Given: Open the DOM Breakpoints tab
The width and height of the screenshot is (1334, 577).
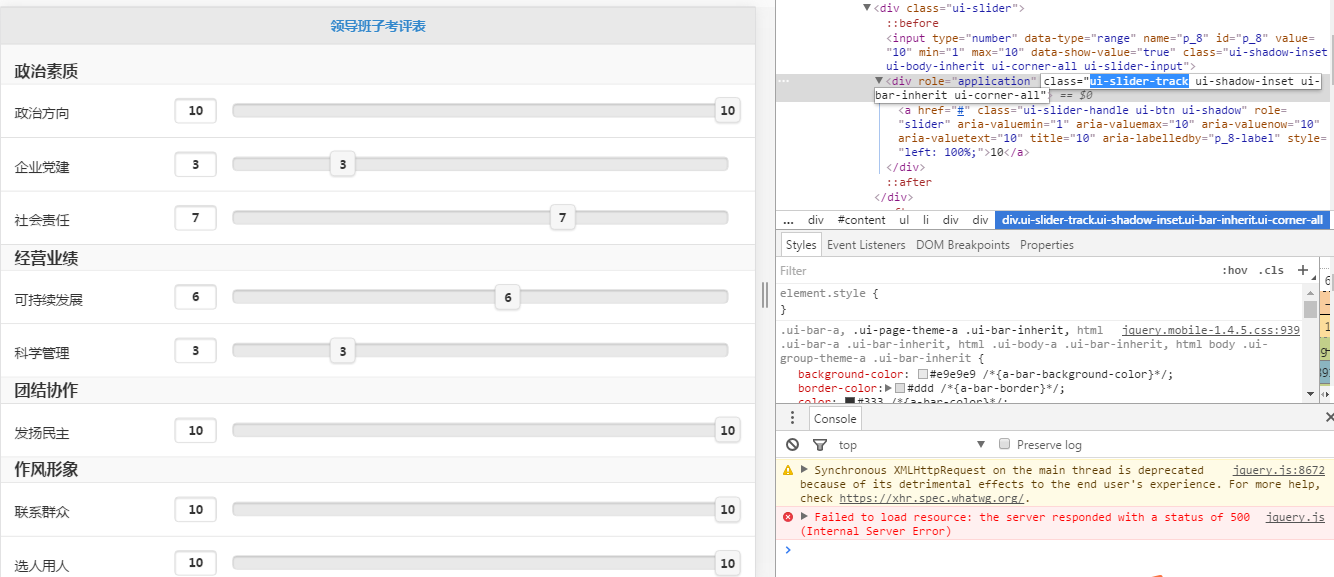Looking at the screenshot, I should [x=963, y=244].
